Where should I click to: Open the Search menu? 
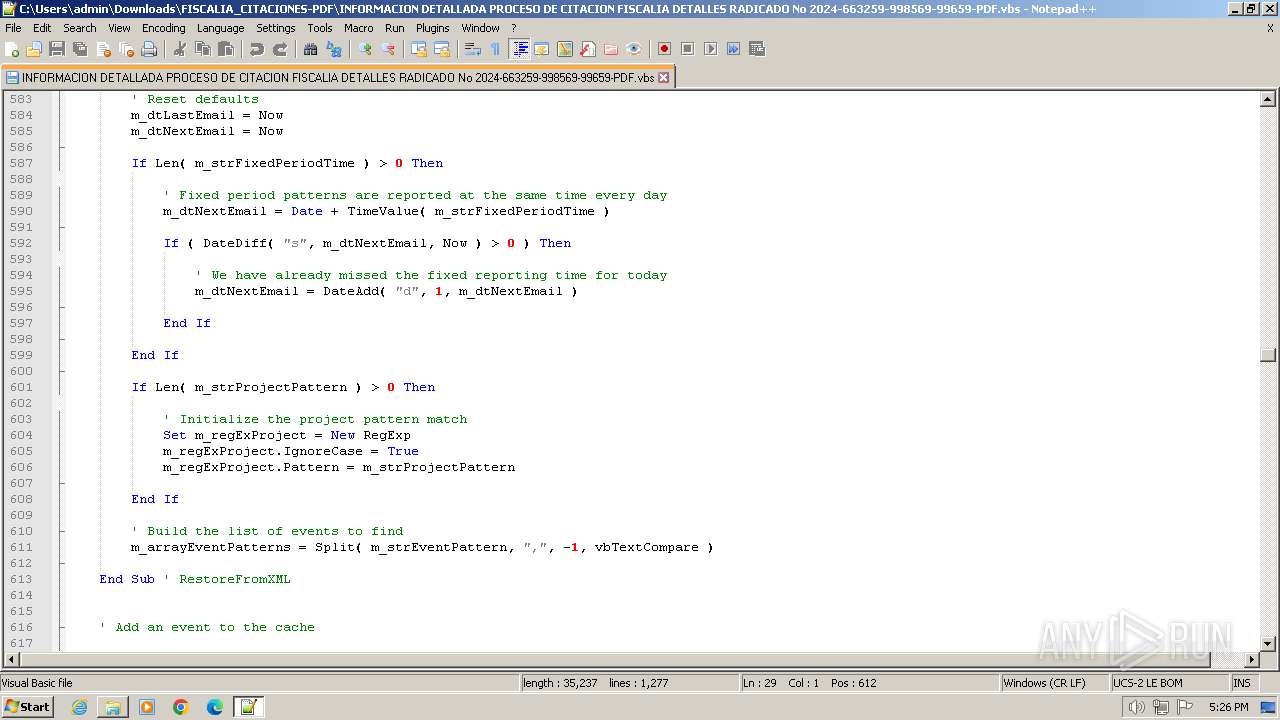(80, 28)
